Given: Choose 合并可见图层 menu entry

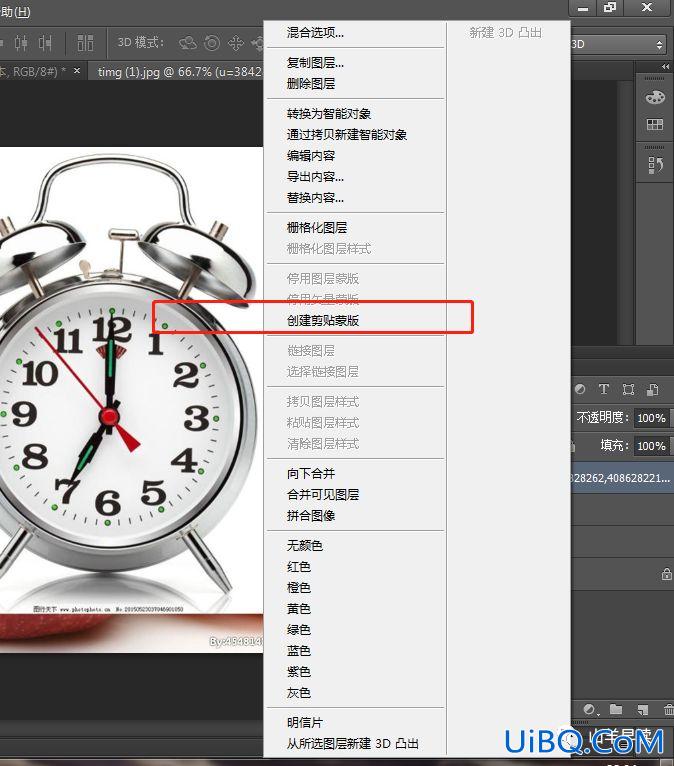Looking at the screenshot, I should point(355,494).
